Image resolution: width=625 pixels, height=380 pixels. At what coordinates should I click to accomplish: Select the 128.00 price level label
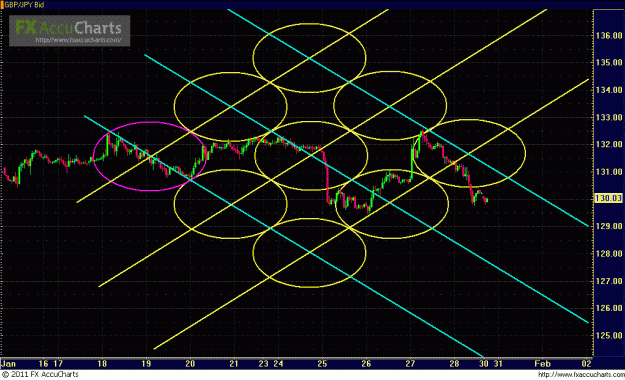609,254
